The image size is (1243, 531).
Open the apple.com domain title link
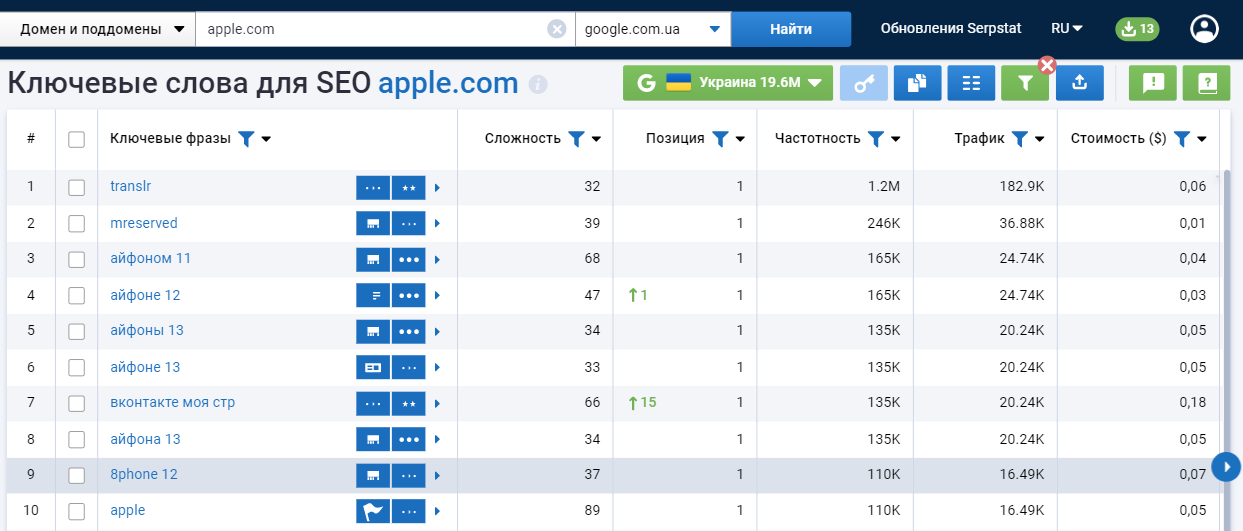(x=448, y=83)
